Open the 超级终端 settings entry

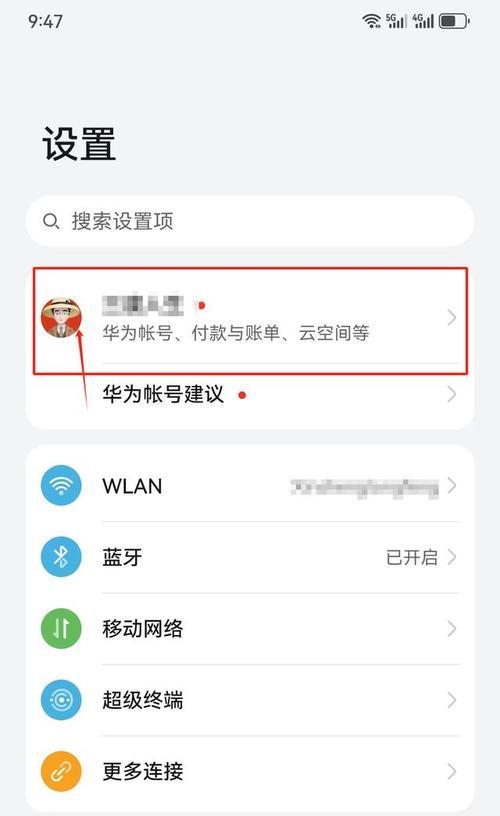250,700
